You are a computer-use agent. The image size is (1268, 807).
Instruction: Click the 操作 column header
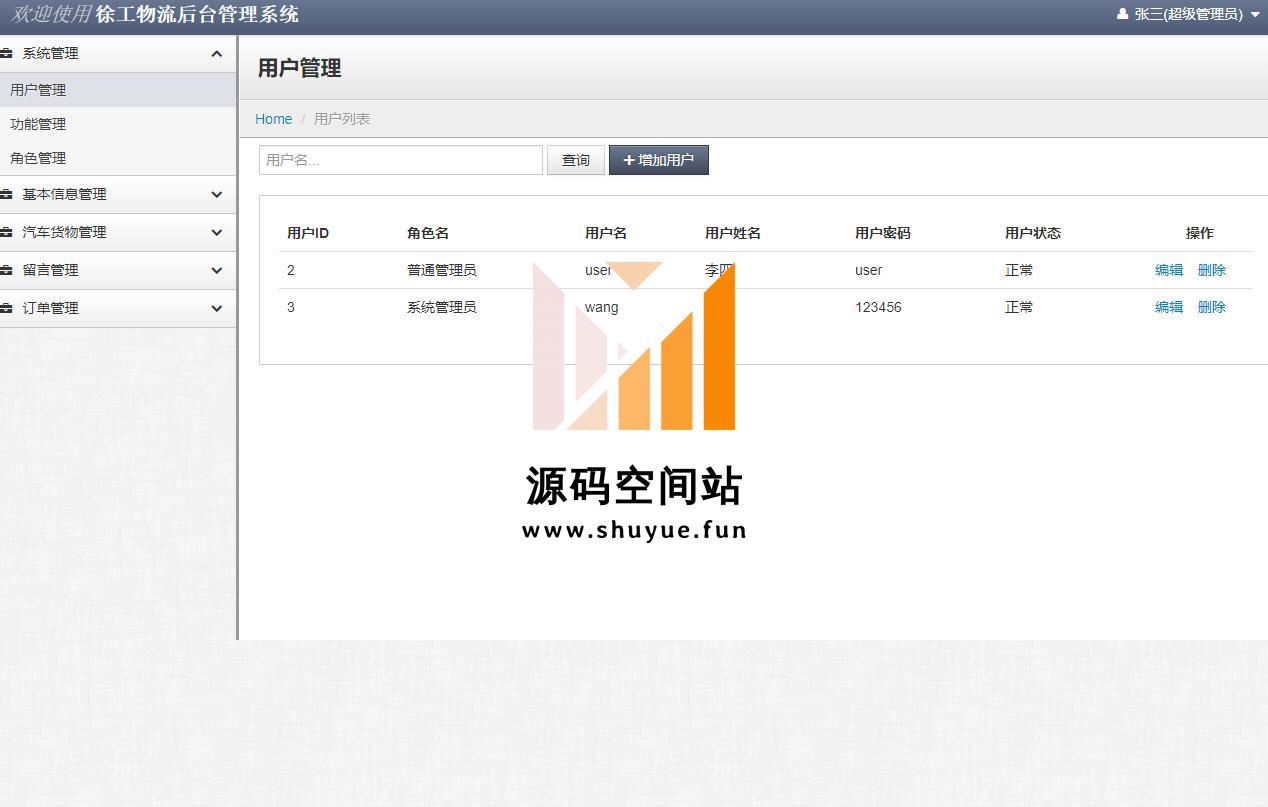coord(1200,233)
